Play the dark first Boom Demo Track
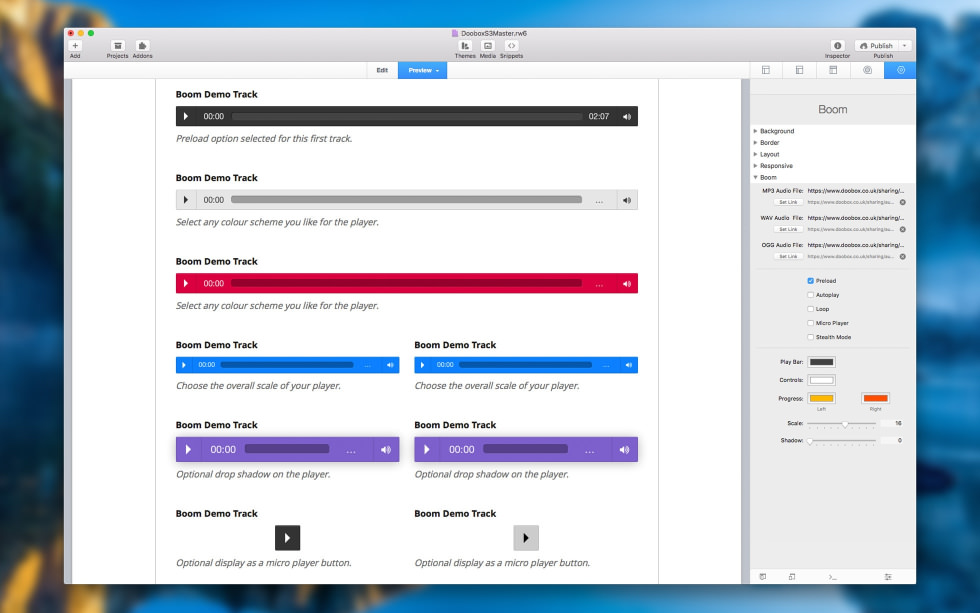 click(186, 116)
